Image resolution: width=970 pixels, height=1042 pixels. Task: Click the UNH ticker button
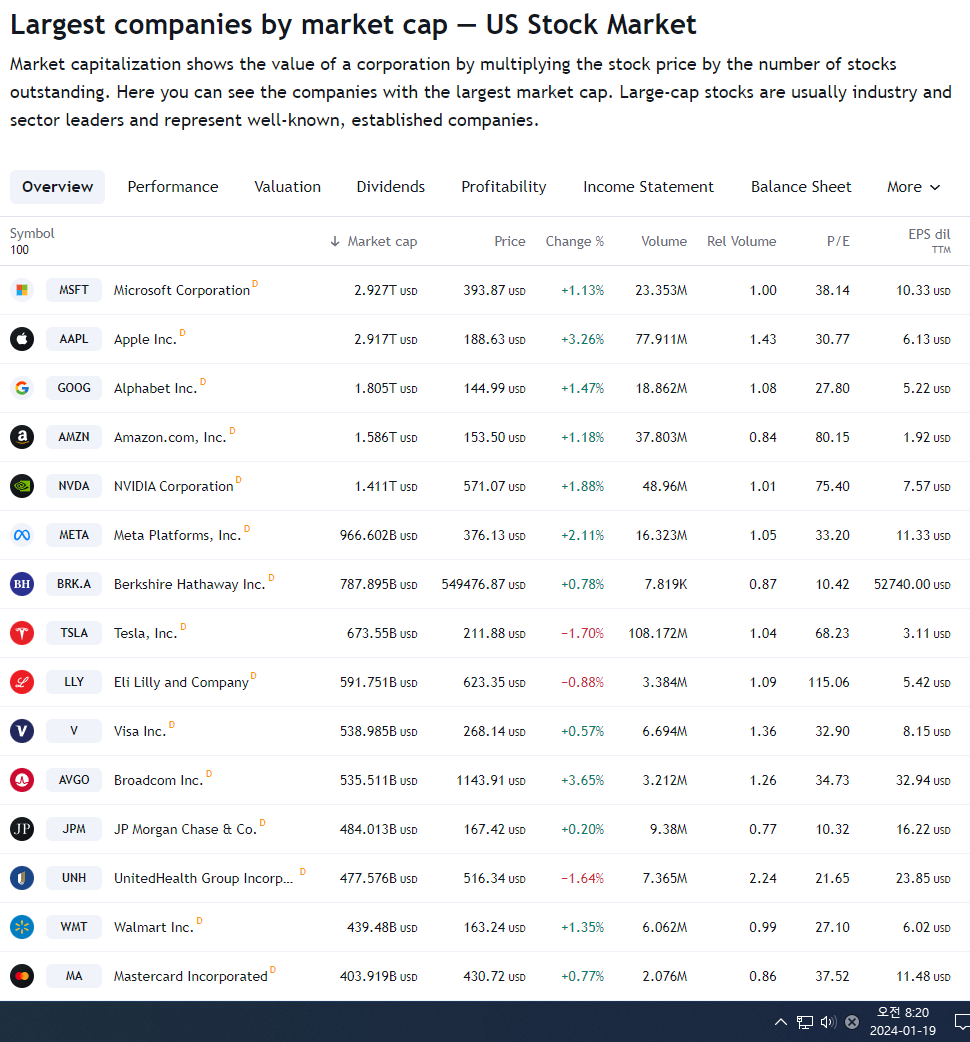[x=74, y=878]
